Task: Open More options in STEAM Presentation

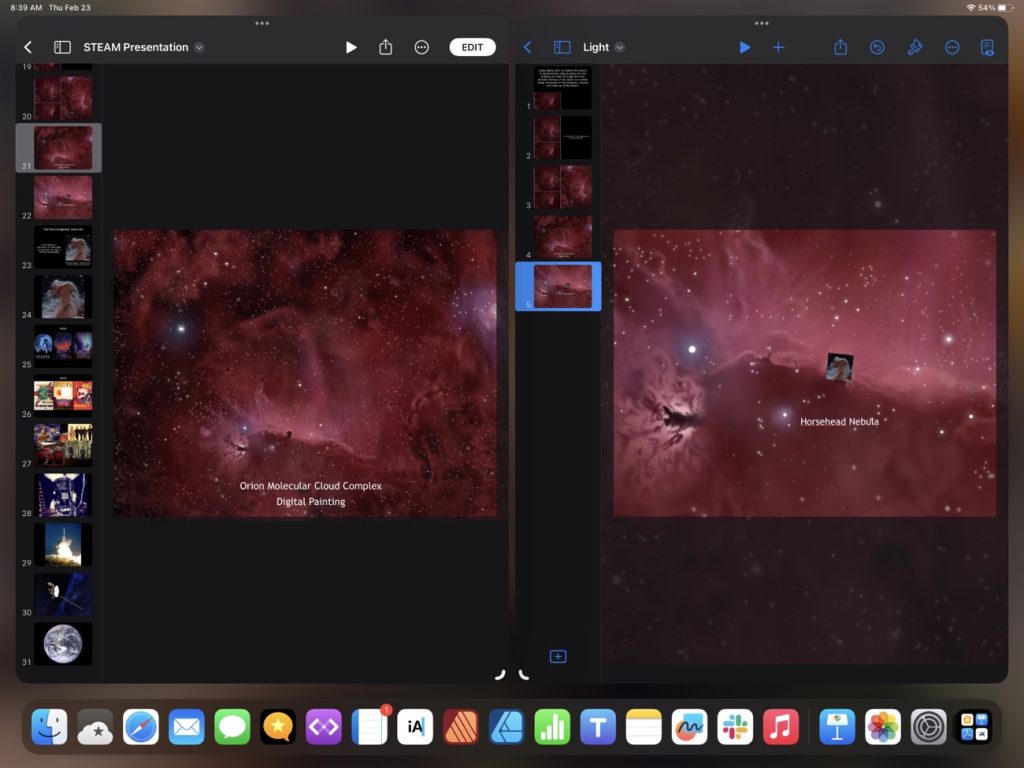Action: [x=421, y=46]
